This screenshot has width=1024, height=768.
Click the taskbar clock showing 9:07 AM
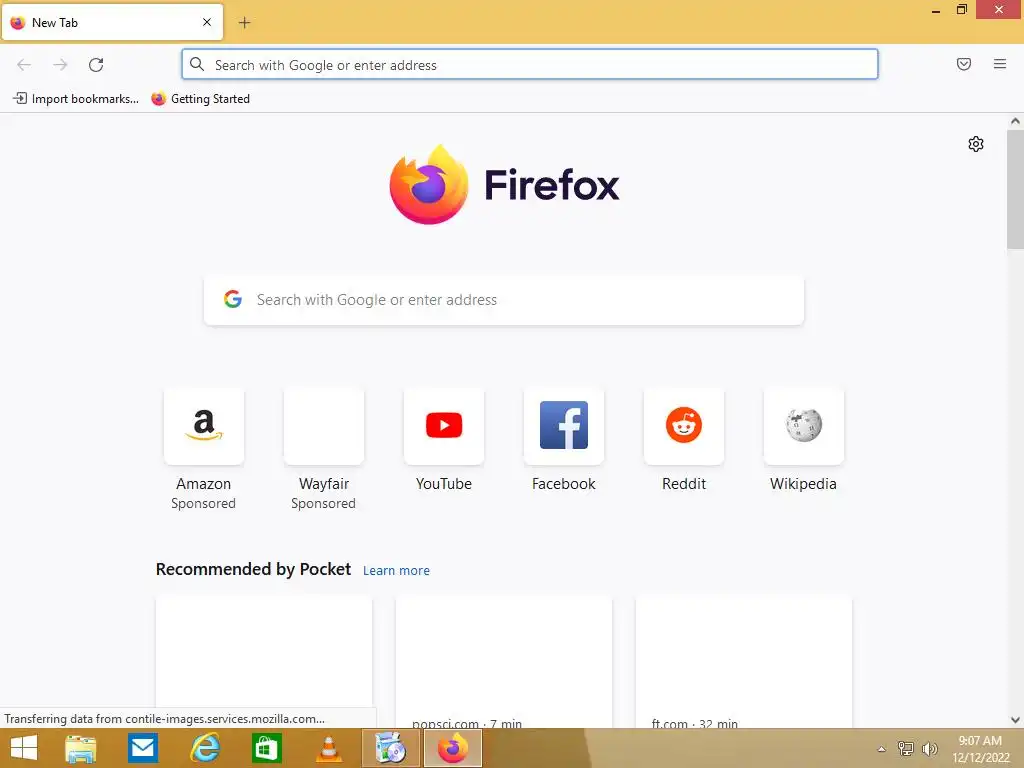(980, 749)
